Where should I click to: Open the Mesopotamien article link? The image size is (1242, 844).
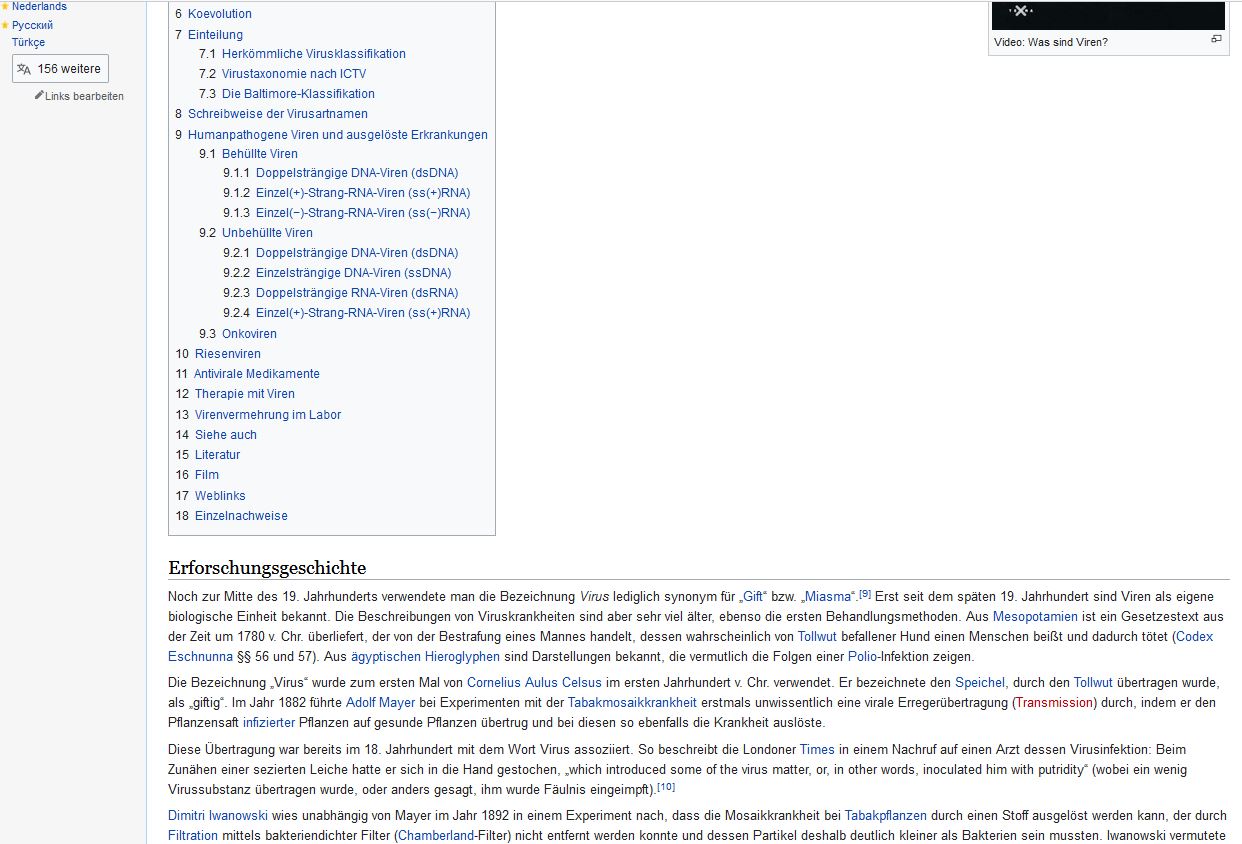point(1035,617)
